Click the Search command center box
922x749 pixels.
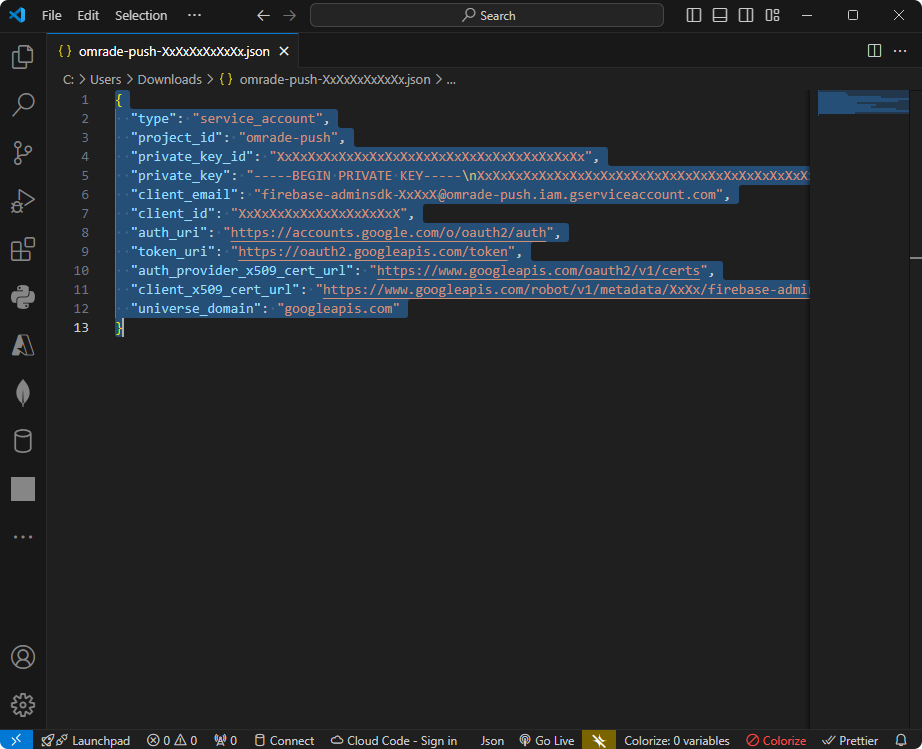487,15
